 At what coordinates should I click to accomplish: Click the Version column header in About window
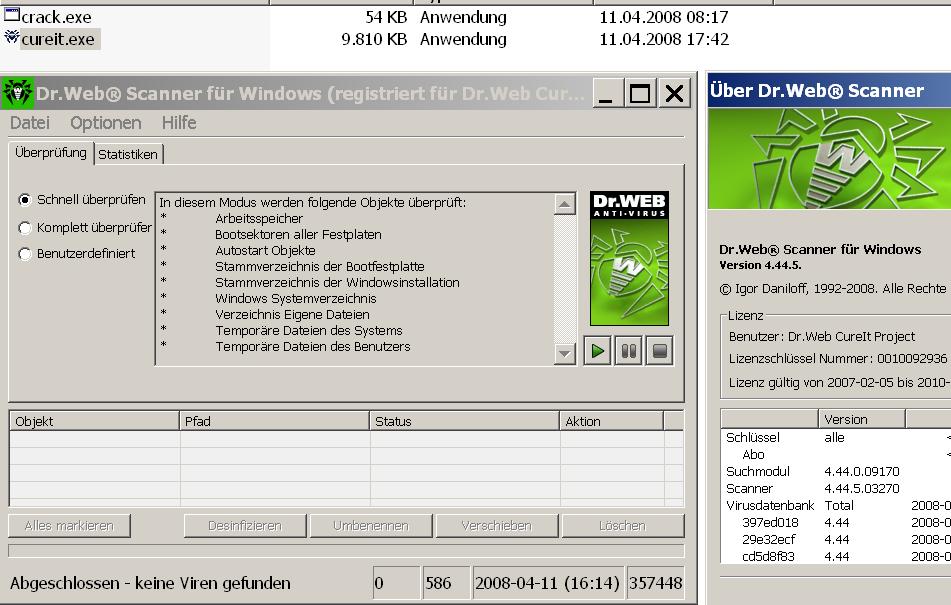(x=862, y=419)
